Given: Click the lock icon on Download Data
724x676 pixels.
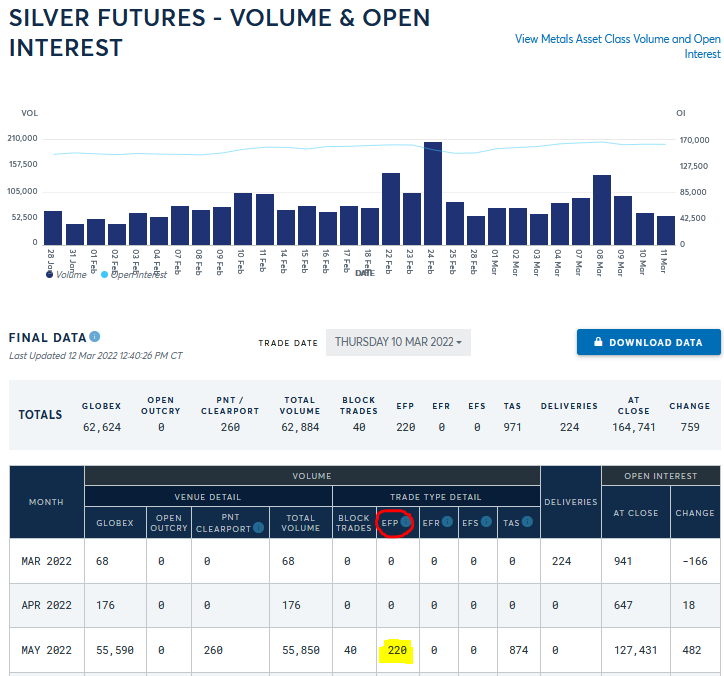Looking at the screenshot, I should 598,342.
